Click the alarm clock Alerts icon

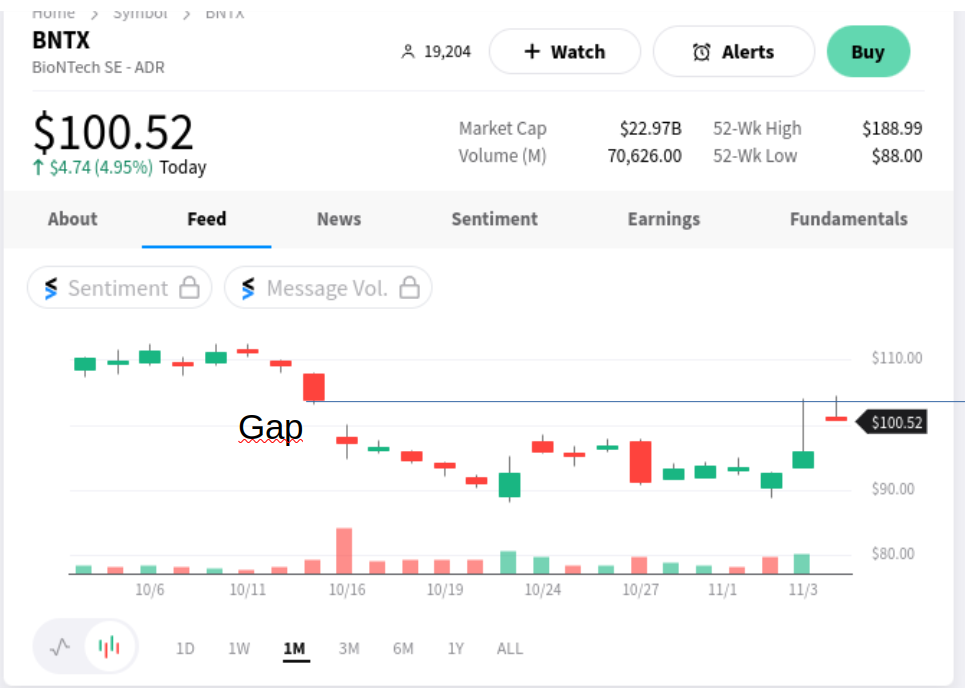pos(701,52)
